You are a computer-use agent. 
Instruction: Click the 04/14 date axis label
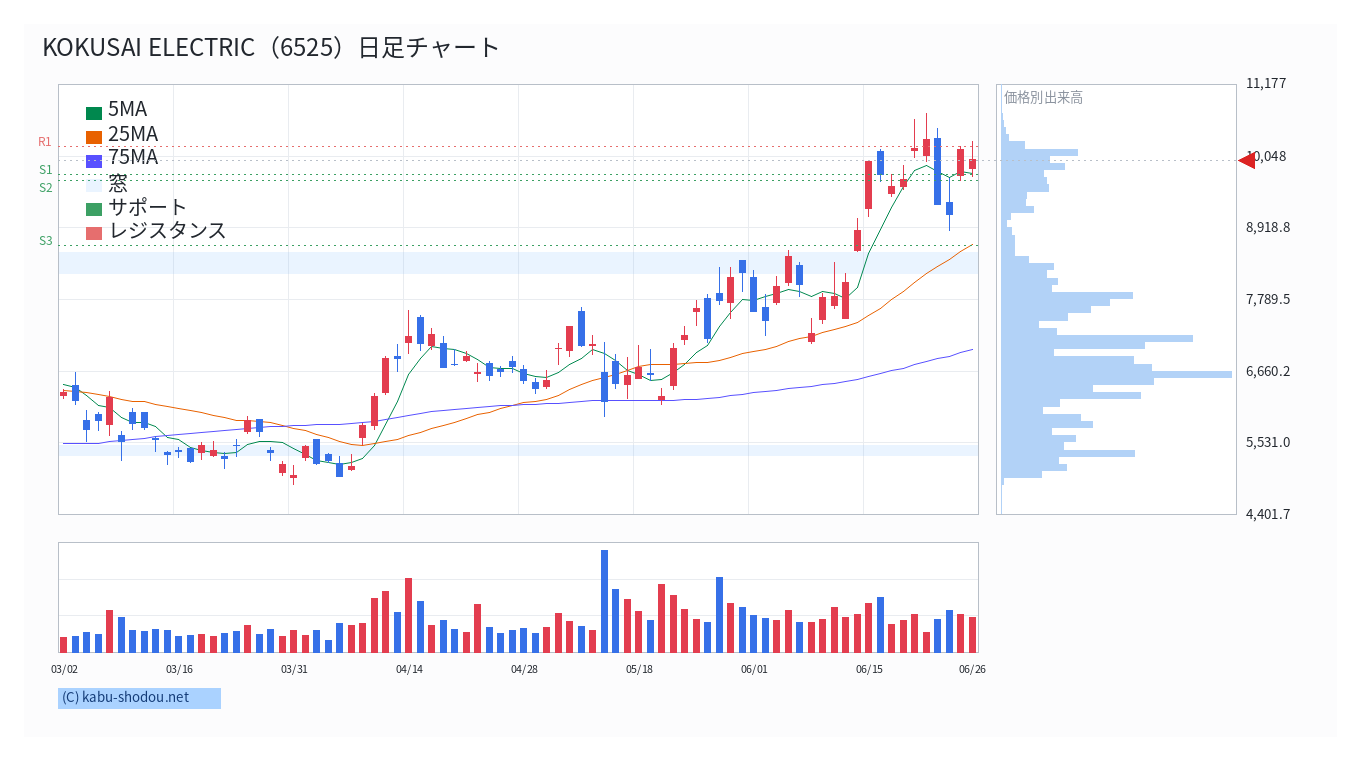[409, 669]
